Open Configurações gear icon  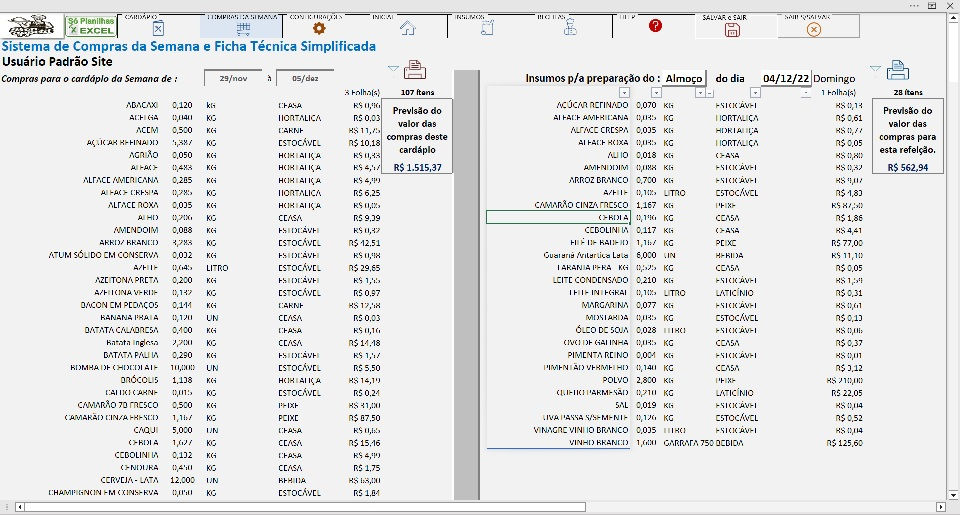319,28
